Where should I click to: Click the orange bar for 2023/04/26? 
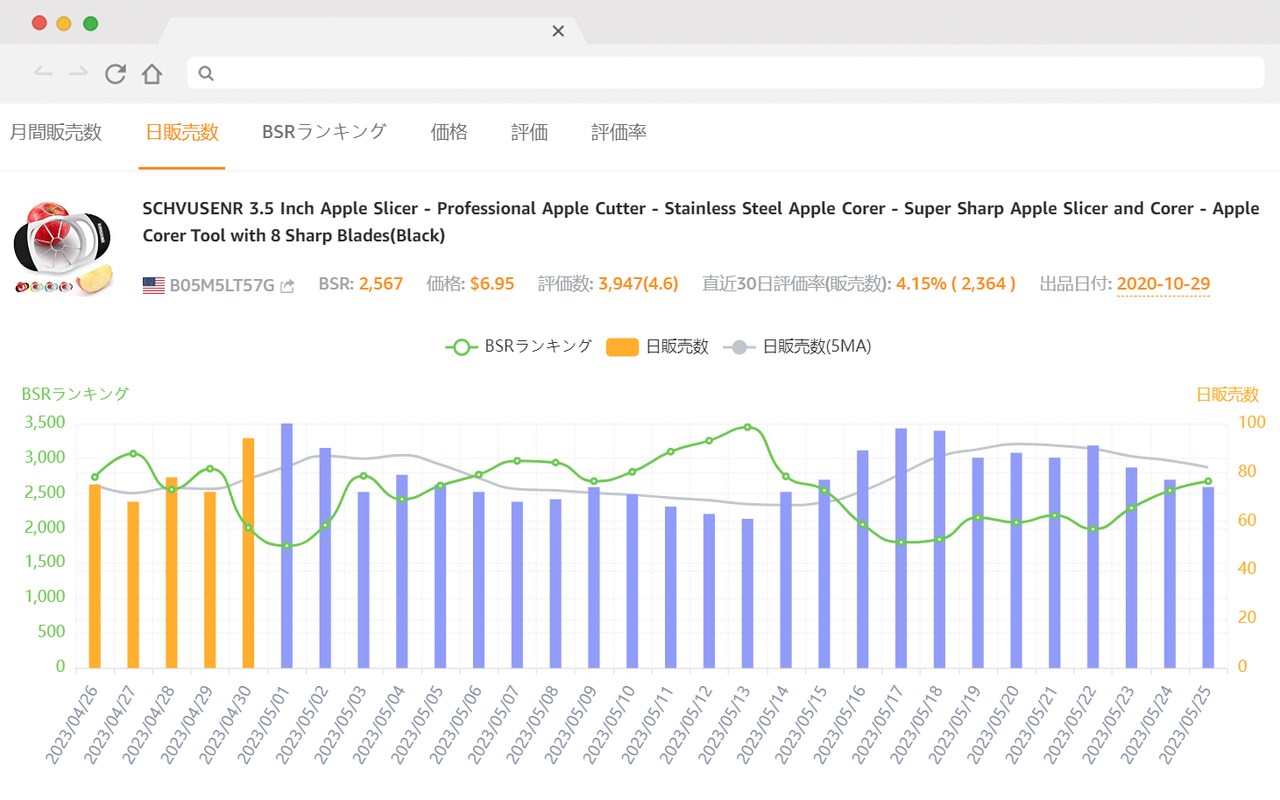pyautogui.click(x=95, y=576)
